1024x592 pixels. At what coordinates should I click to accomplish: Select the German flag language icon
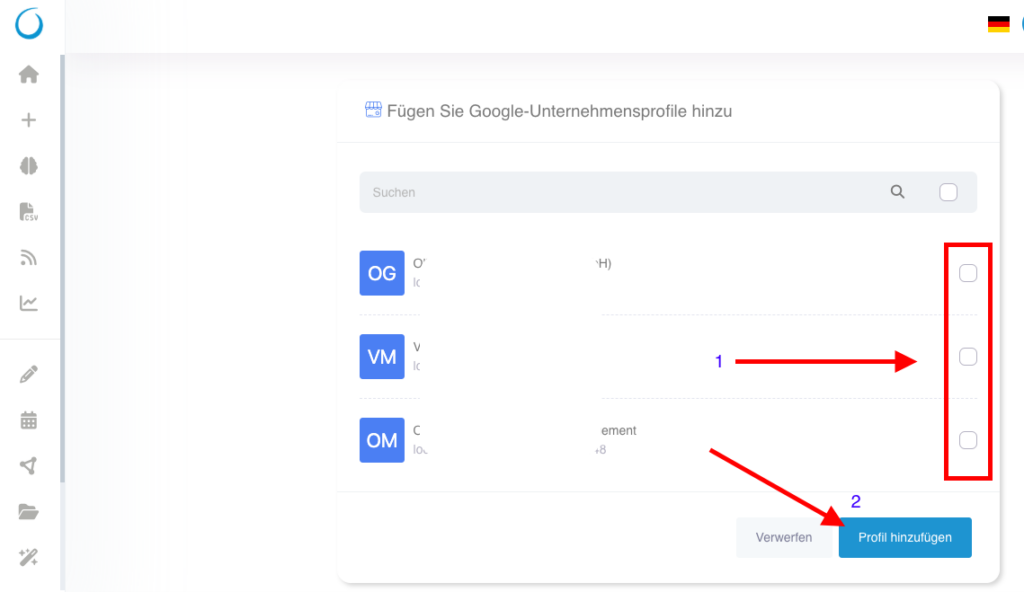pyautogui.click(x=999, y=24)
